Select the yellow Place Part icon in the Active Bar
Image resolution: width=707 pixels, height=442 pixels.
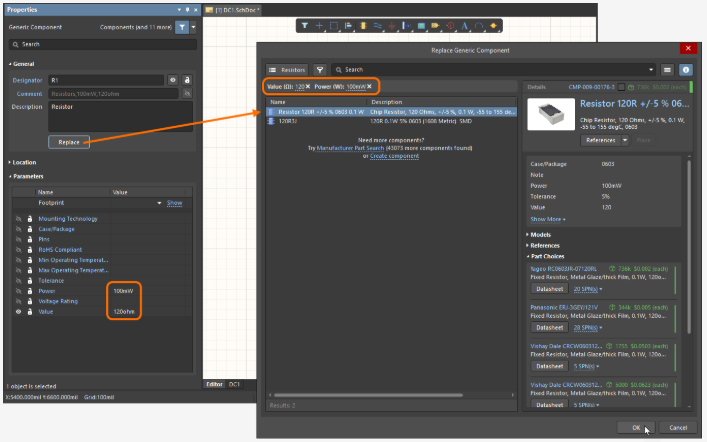pyautogui.click(x=363, y=26)
